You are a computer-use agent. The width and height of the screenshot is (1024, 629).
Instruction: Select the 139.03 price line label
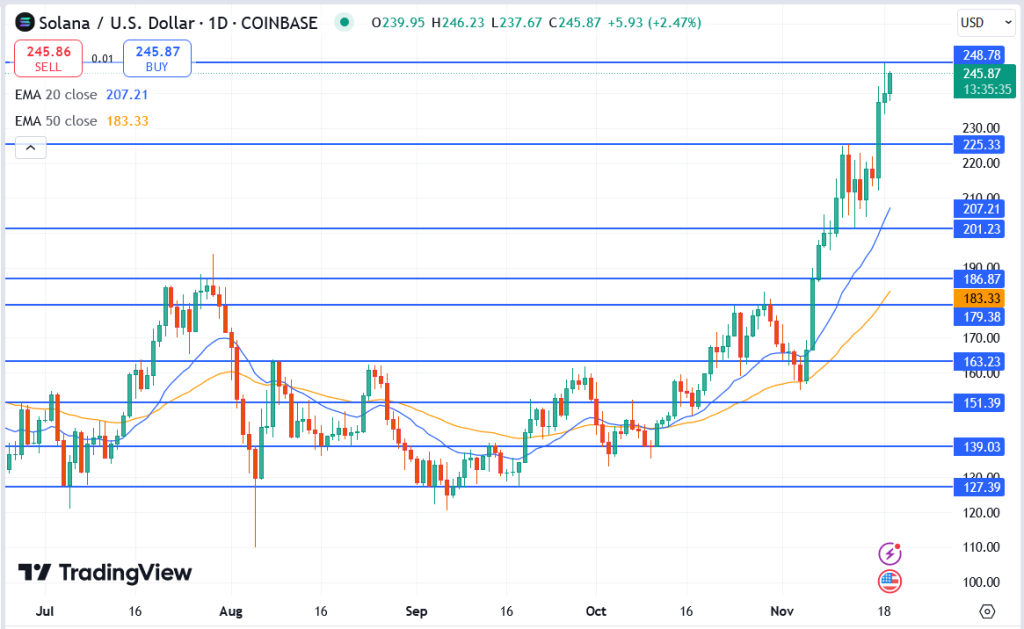(x=979, y=447)
